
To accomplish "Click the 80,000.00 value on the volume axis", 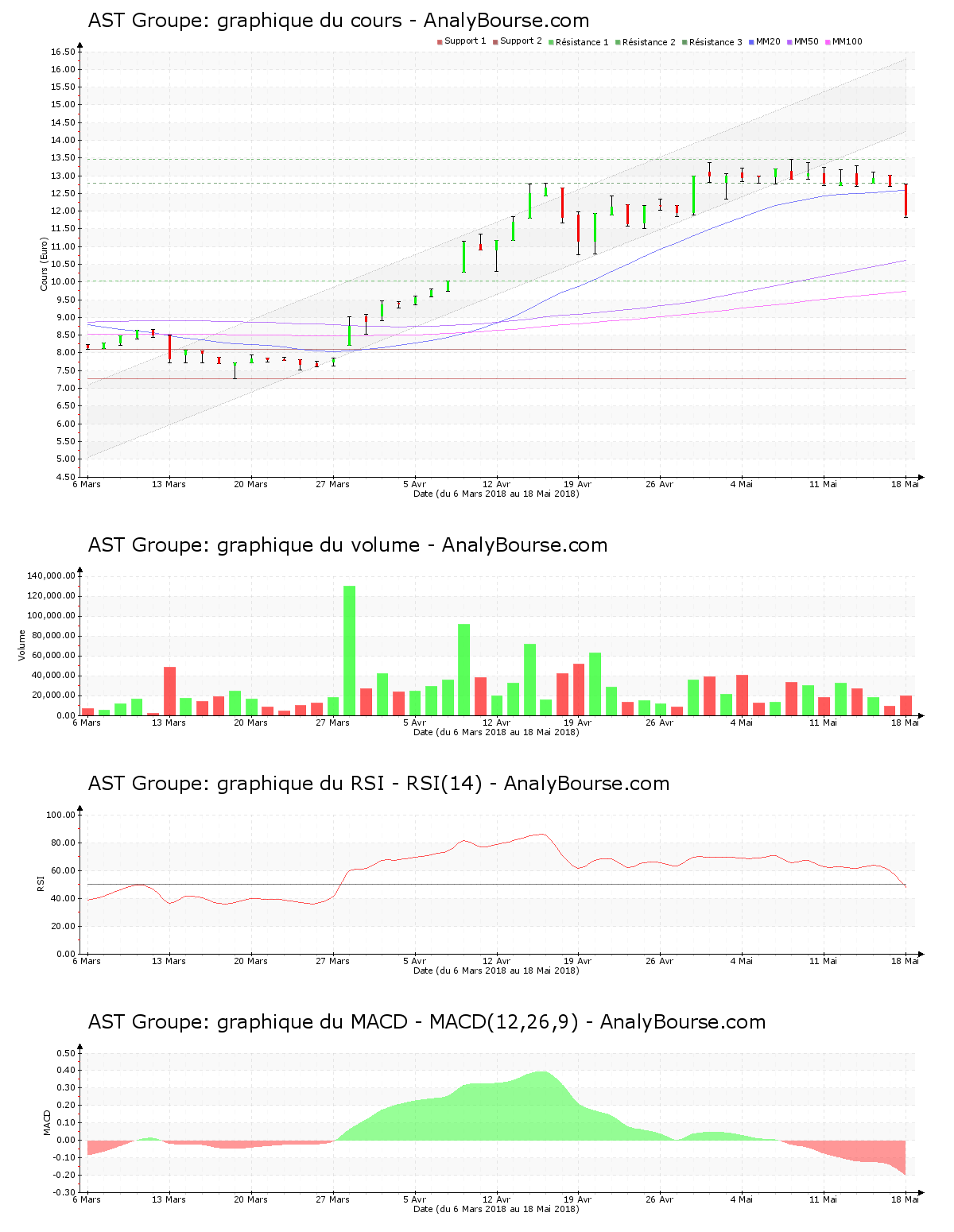I will [54, 635].
